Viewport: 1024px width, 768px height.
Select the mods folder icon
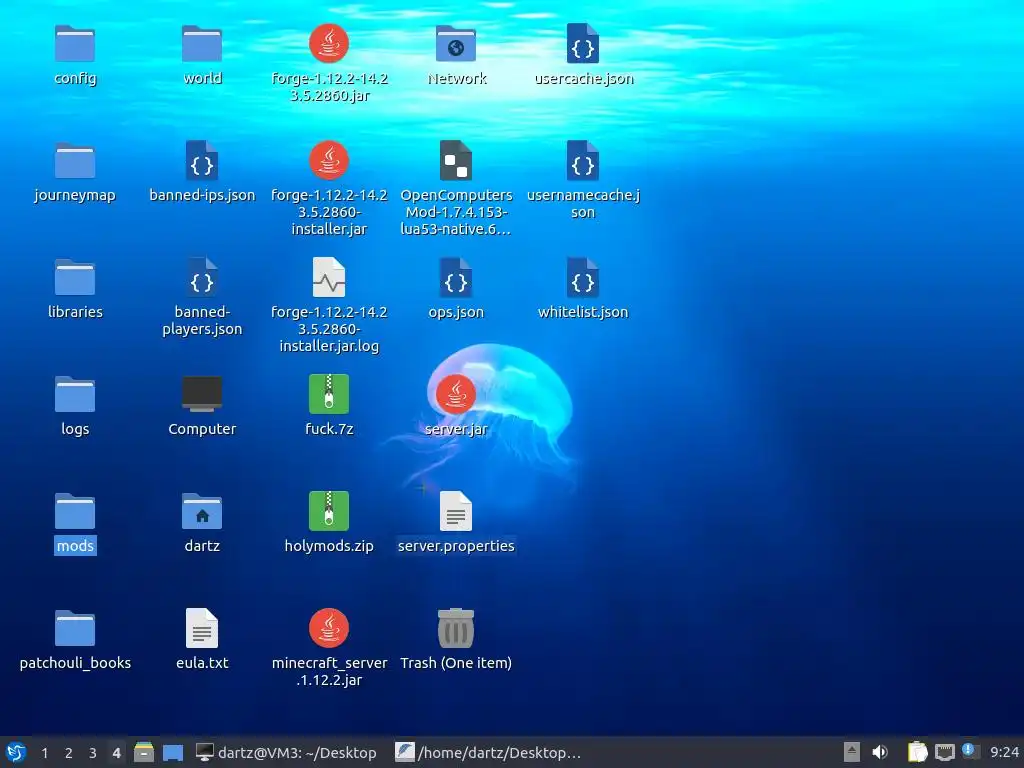coord(75,511)
